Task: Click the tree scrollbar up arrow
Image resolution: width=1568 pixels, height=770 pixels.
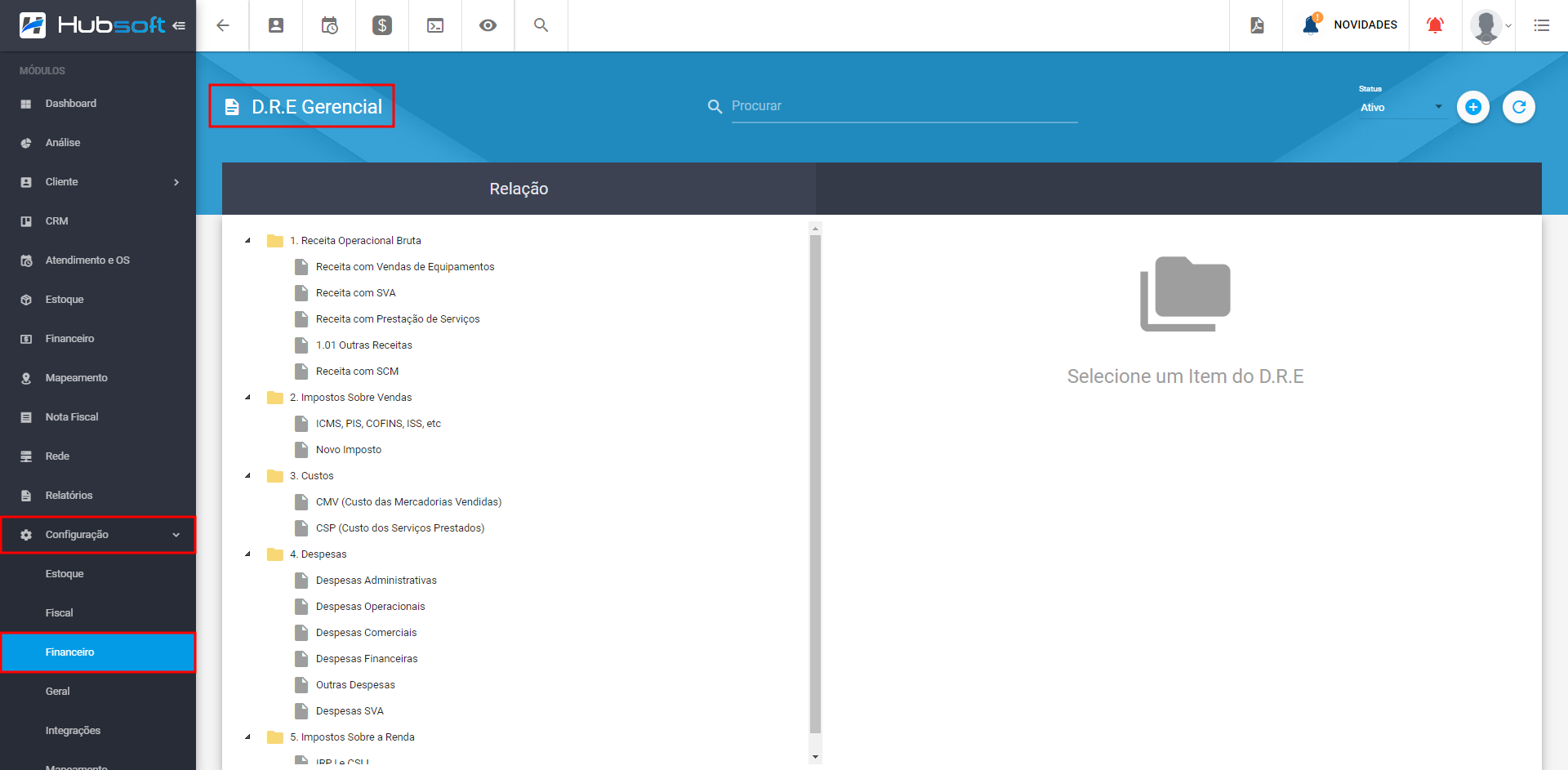Action: point(815,229)
